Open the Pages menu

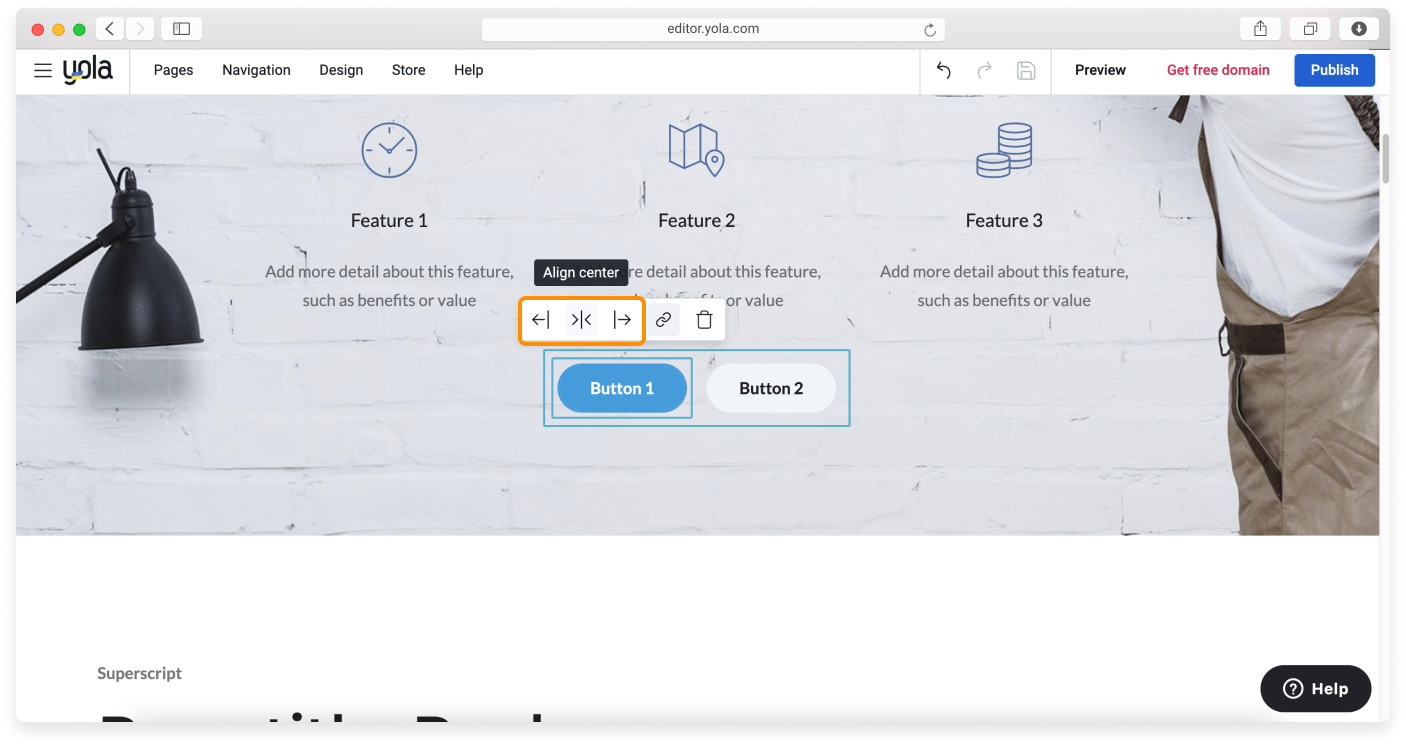(173, 70)
